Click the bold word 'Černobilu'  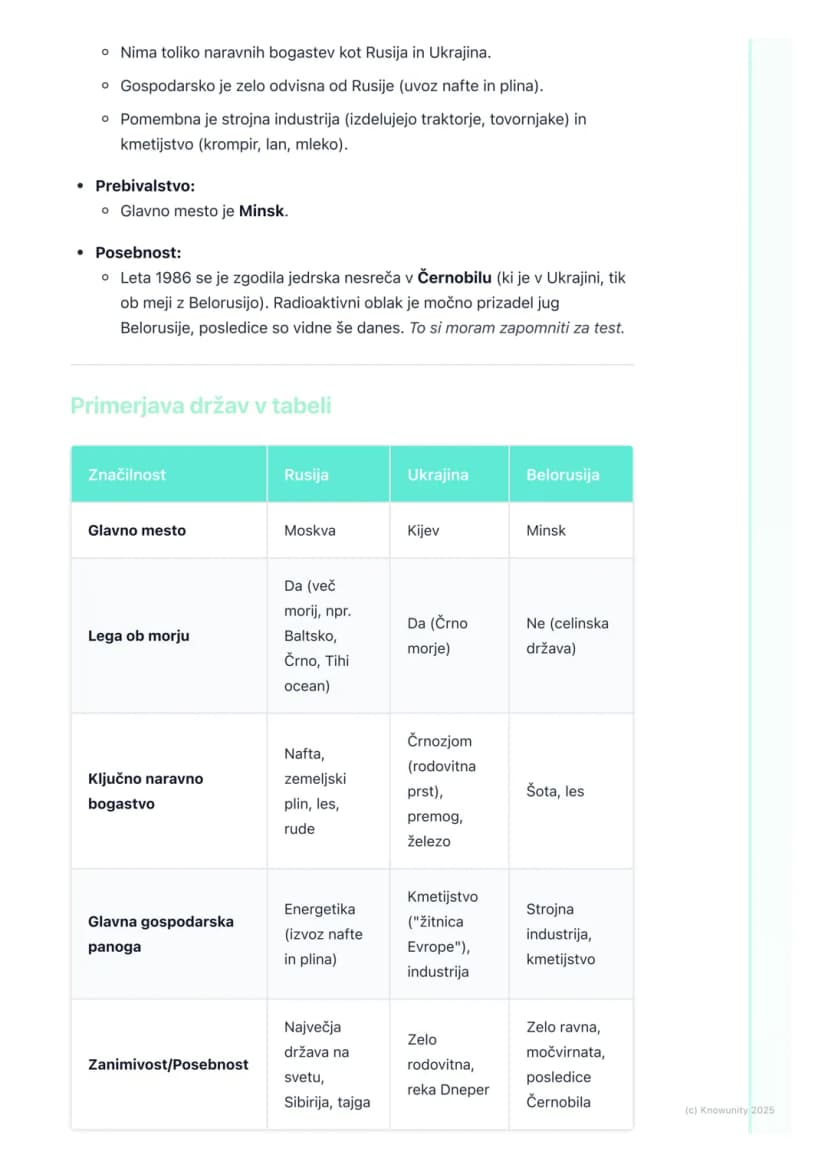(x=454, y=278)
